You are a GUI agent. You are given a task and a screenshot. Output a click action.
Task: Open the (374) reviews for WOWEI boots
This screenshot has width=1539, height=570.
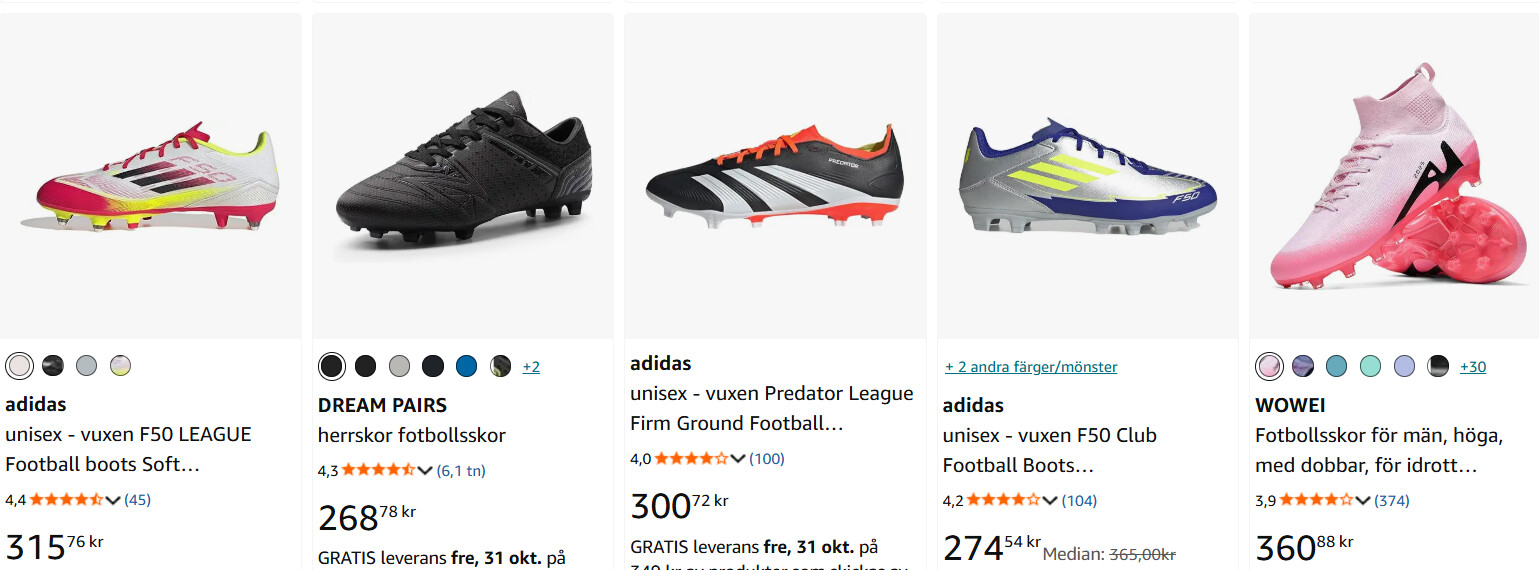[x=1391, y=500]
